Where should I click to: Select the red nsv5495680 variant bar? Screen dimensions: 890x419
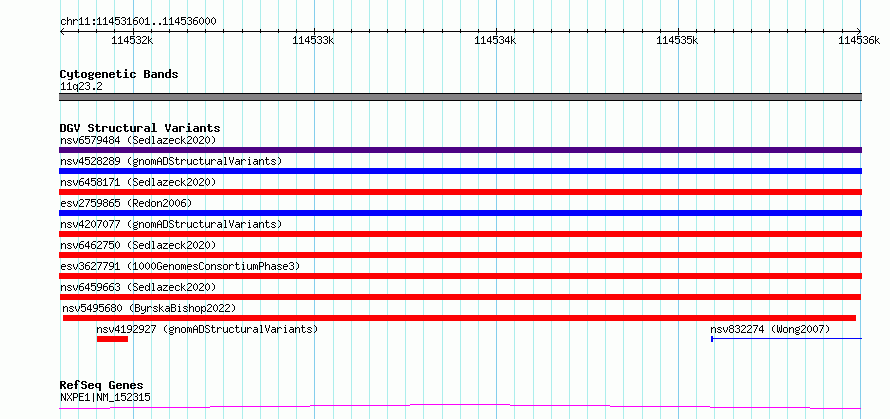click(x=459, y=318)
